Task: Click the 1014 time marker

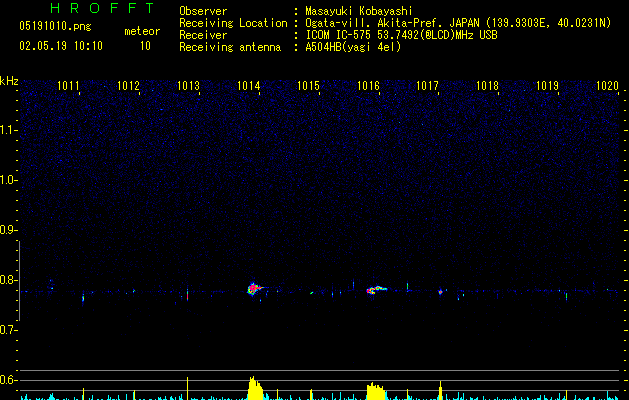Action: click(249, 86)
